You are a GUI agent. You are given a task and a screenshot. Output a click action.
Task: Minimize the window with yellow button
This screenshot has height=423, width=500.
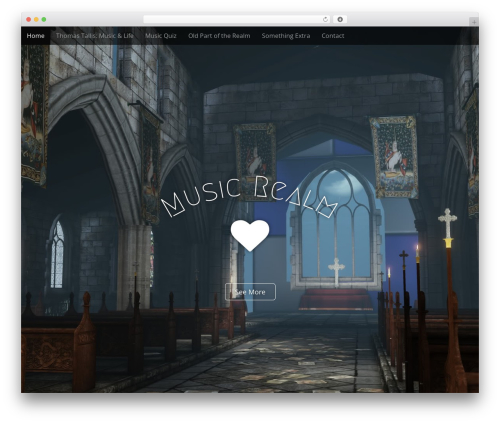[36, 19]
